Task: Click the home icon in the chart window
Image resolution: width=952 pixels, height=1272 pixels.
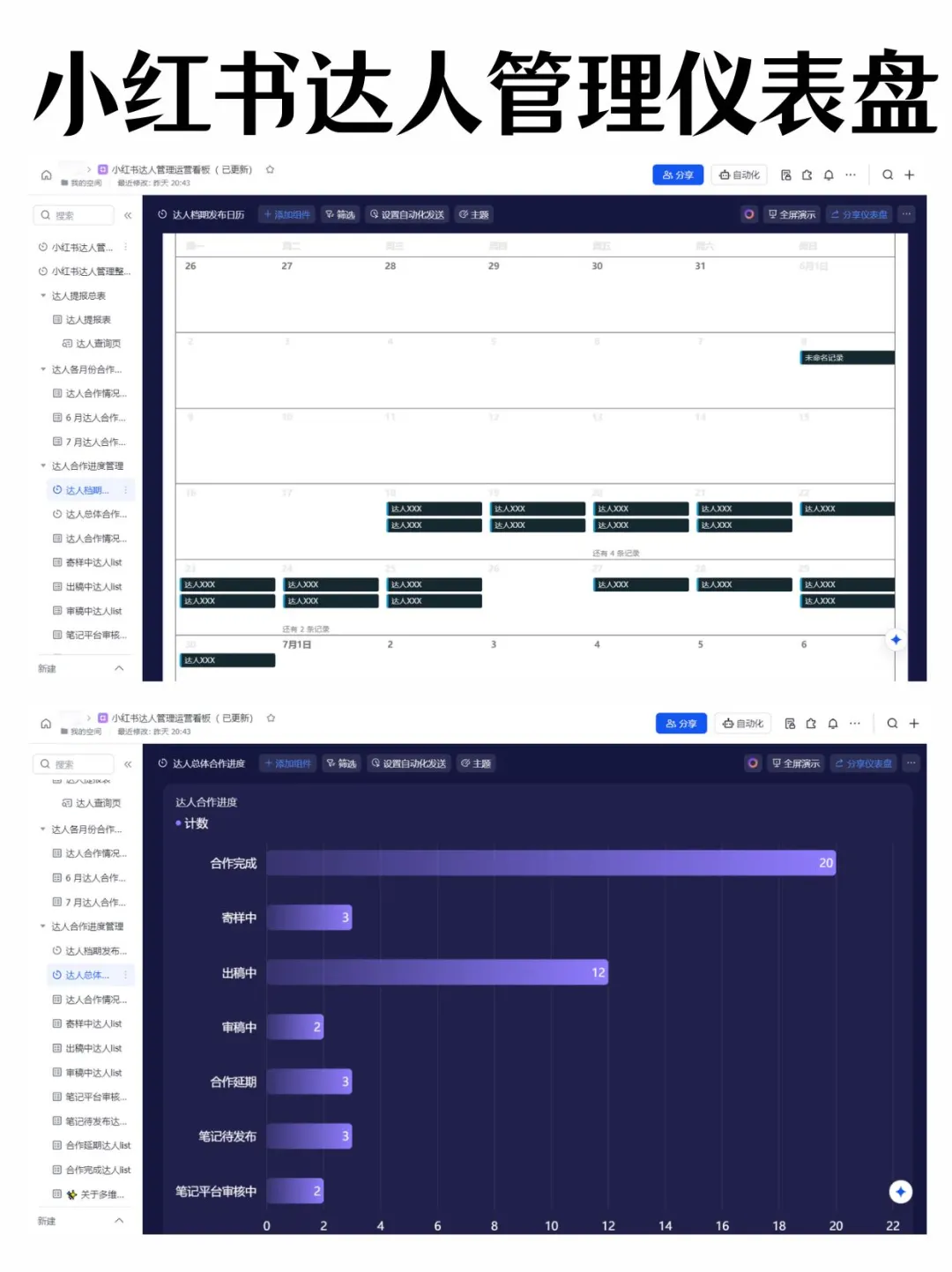Action: (x=46, y=724)
